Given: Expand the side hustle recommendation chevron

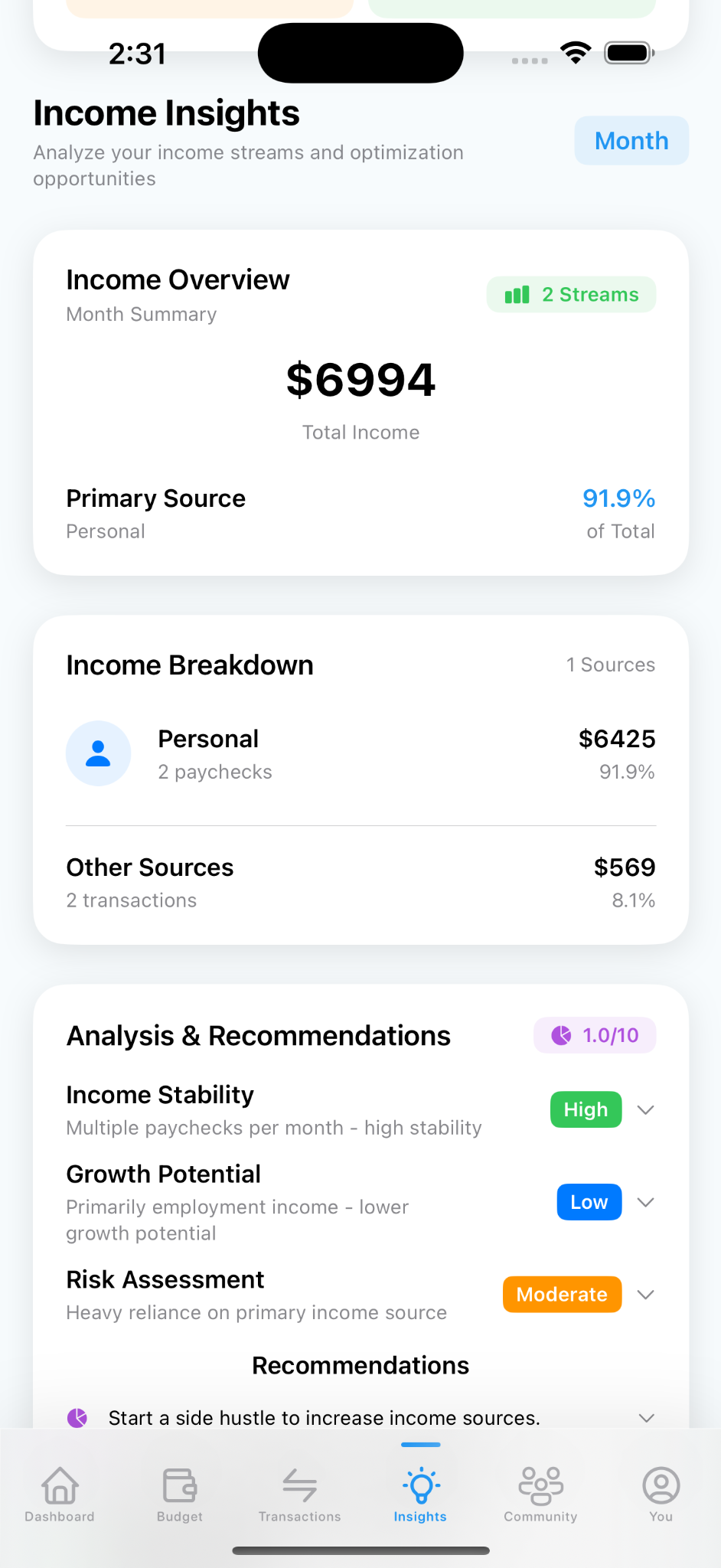Looking at the screenshot, I should tap(645, 1417).
